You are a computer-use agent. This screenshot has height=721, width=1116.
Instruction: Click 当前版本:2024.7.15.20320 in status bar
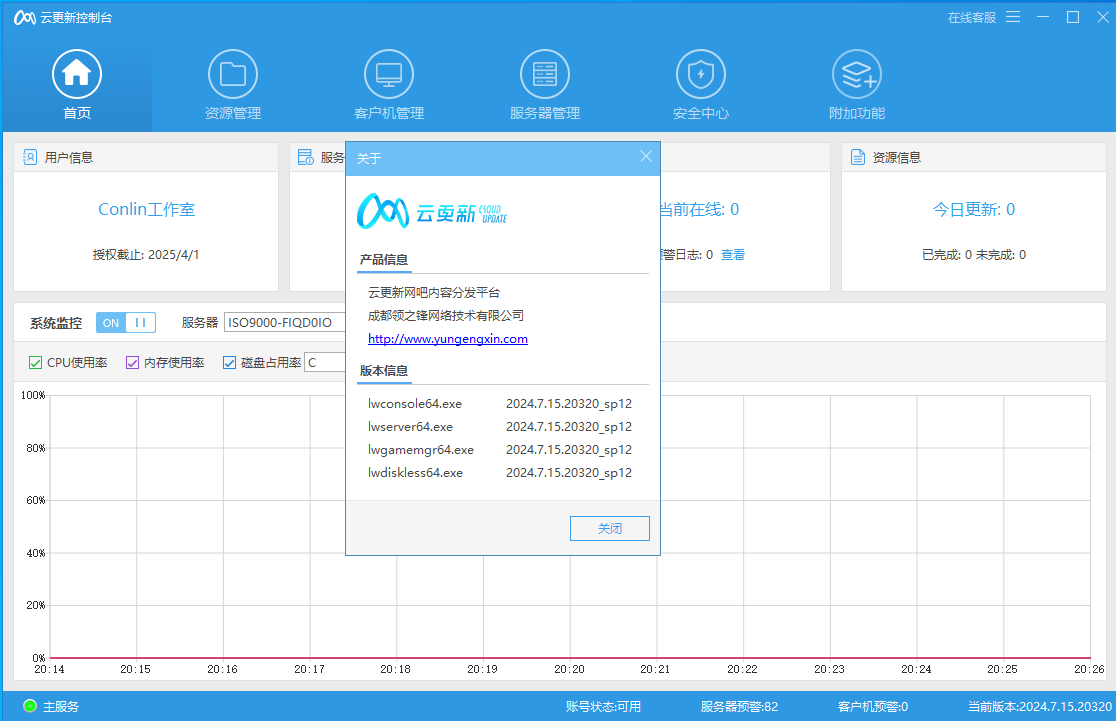[x=1040, y=707]
